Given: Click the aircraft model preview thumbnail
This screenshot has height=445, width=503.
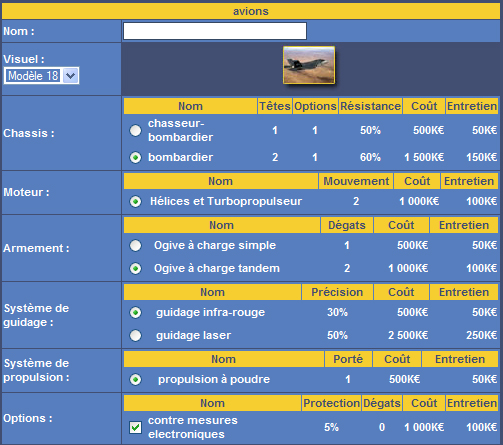Looking at the screenshot, I should click(309, 65).
